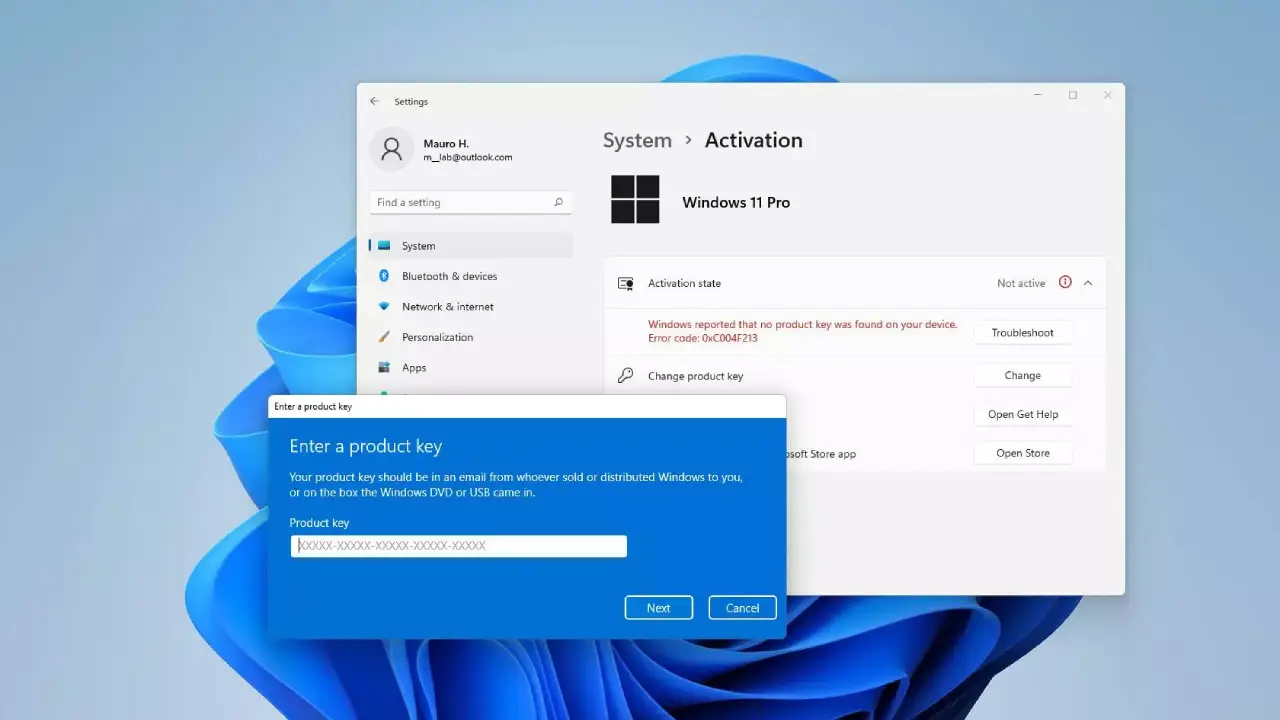This screenshot has width=1280, height=720.
Task: Click the search magnifier icon
Action: (x=558, y=202)
